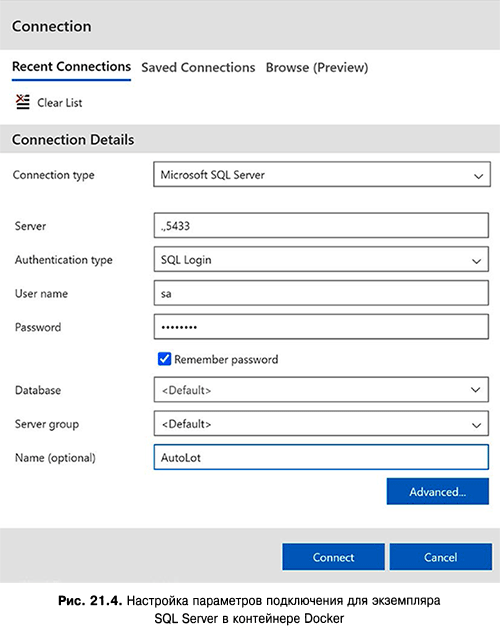
Task: Open the Connection type dropdown arrow
Action: tap(478, 176)
